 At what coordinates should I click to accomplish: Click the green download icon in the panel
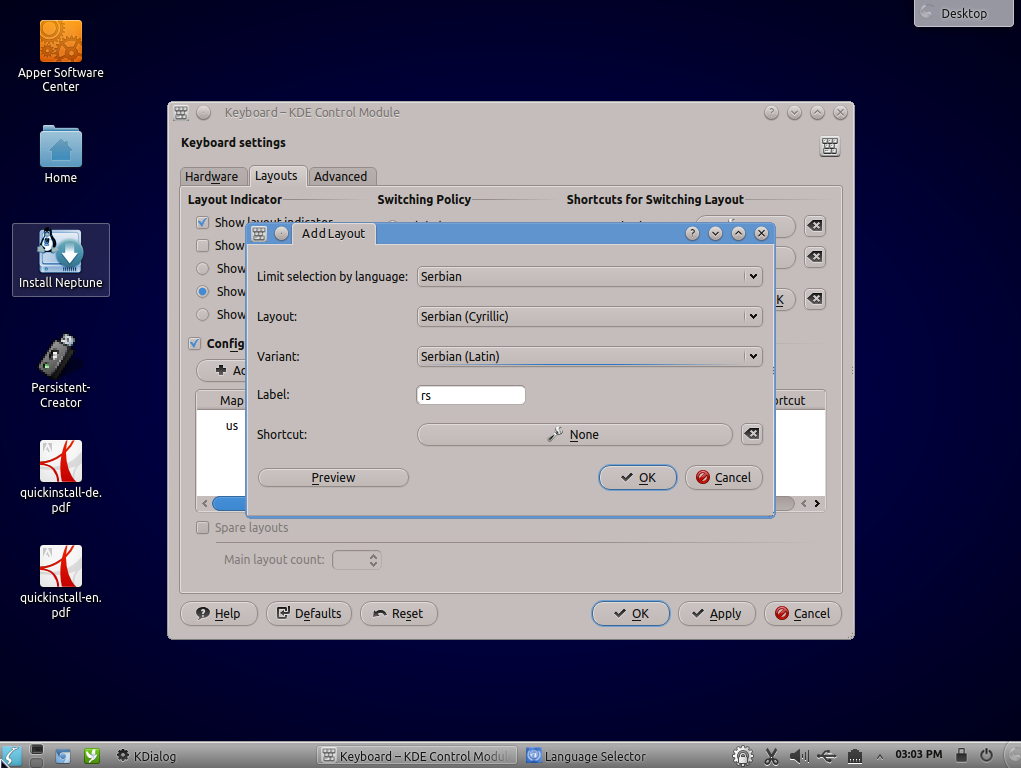pos(92,756)
